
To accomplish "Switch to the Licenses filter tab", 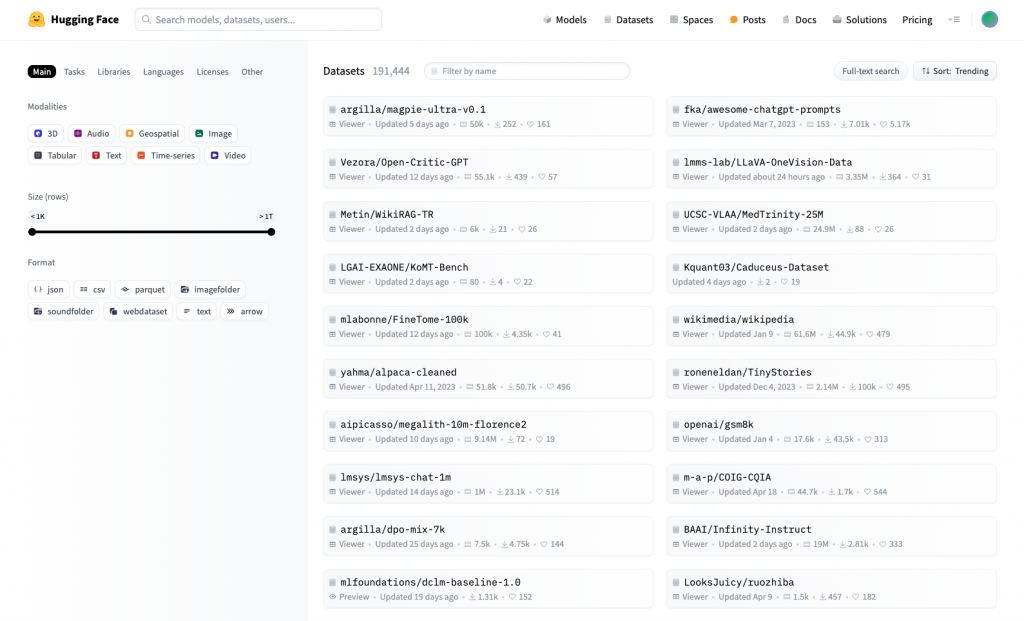I will coord(212,72).
